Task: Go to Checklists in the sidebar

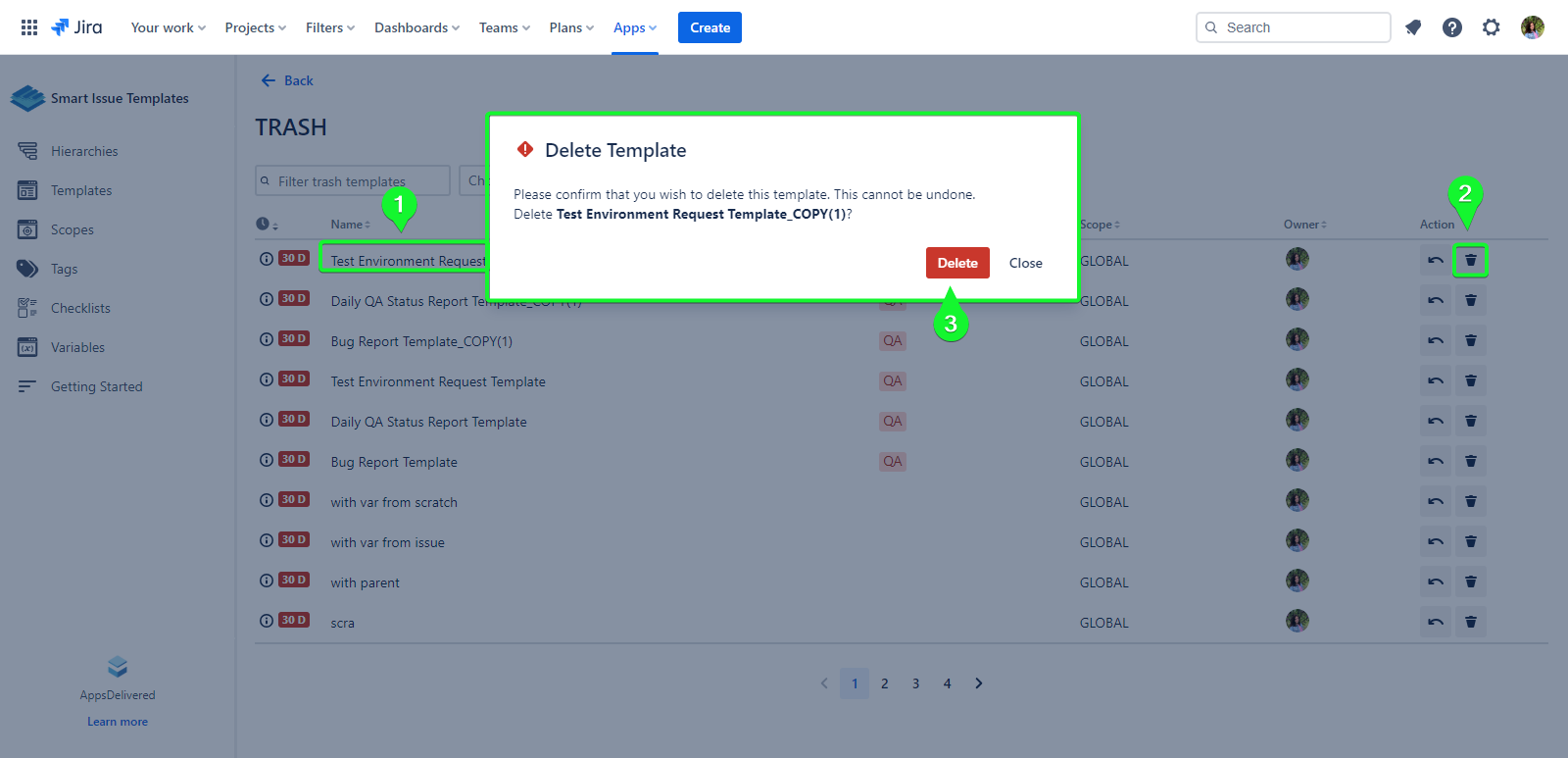Action: (80, 308)
